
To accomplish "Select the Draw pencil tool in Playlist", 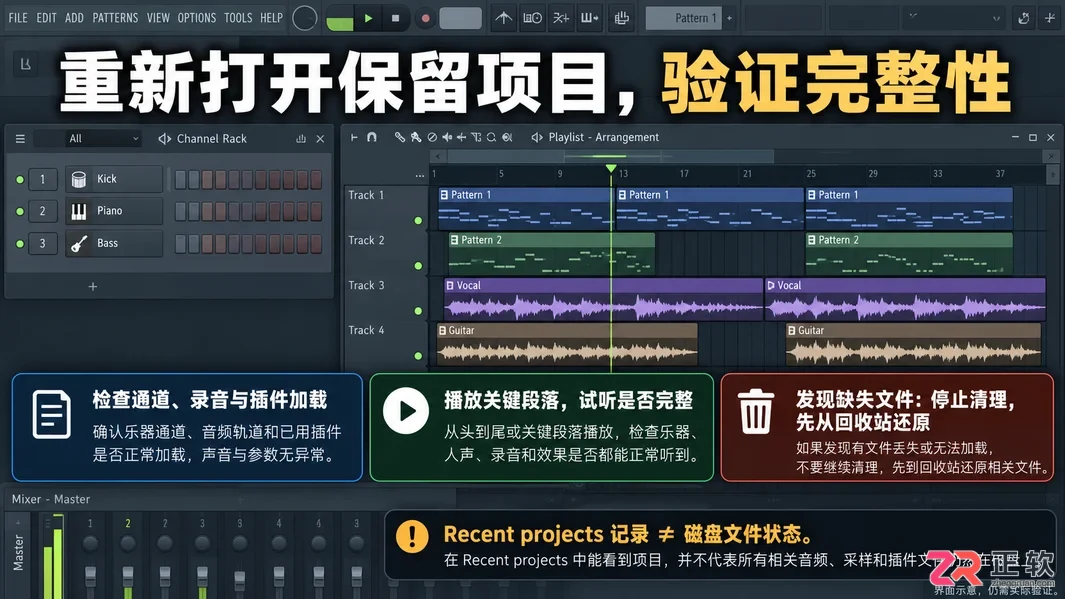I will pyautogui.click(x=399, y=137).
